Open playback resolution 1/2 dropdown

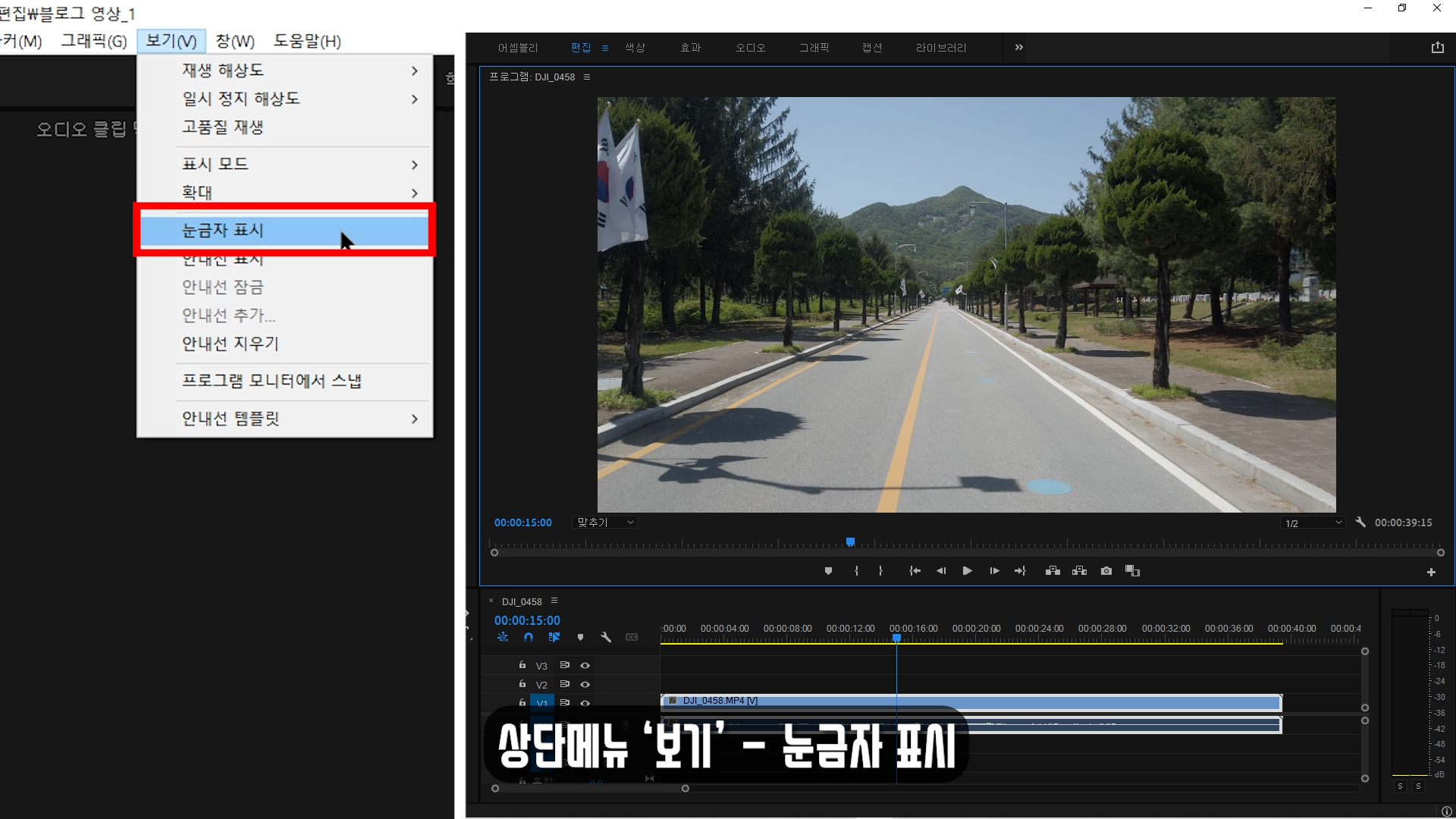click(x=1313, y=523)
